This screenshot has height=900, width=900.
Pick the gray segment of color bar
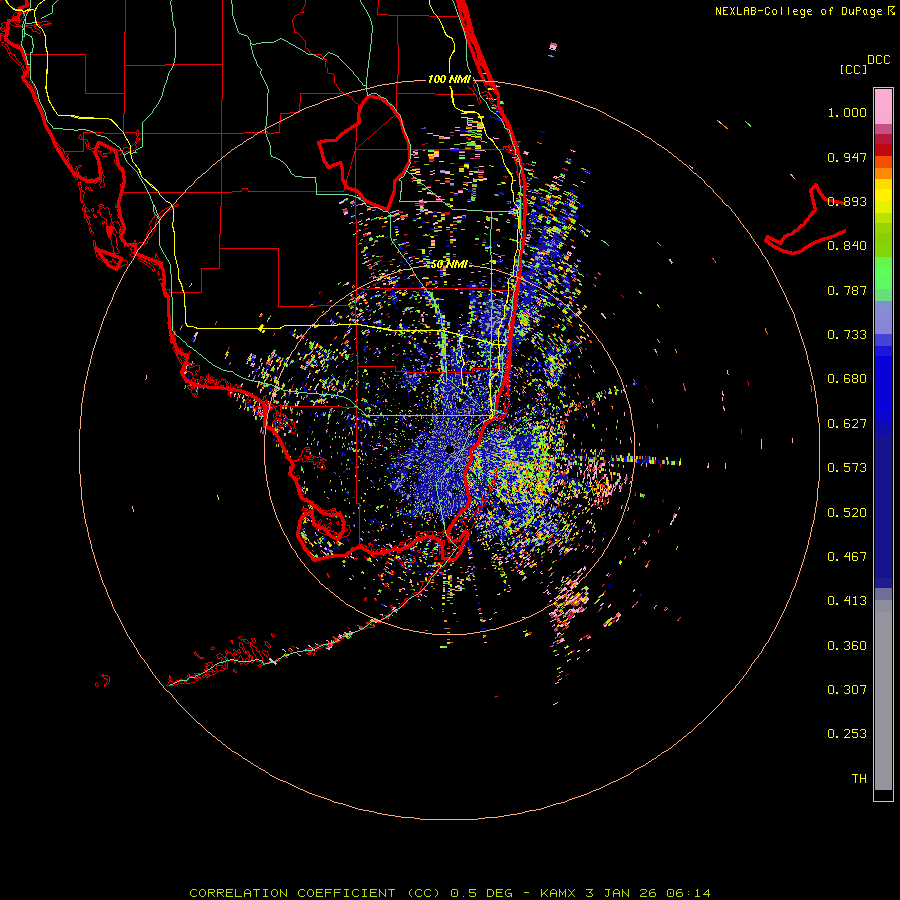point(883,695)
